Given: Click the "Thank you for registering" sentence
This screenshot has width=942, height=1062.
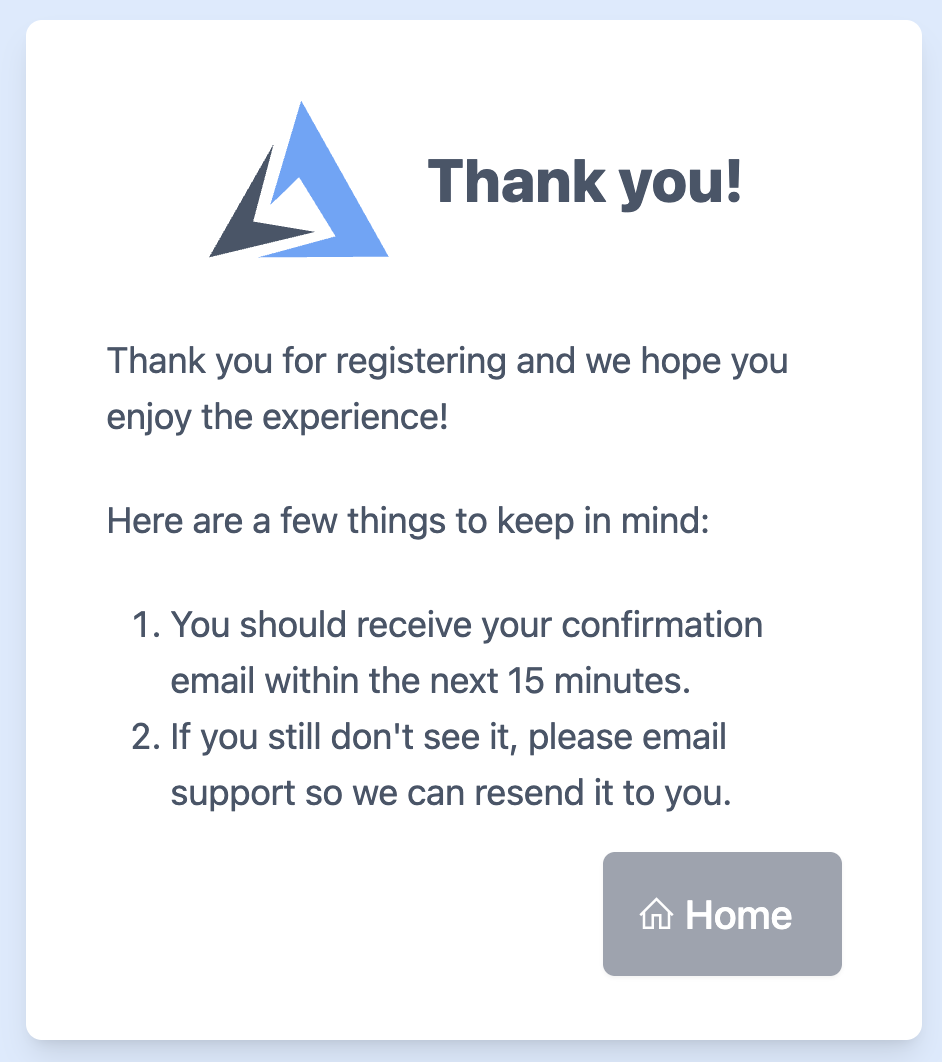Looking at the screenshot, I should coord(447,360).
